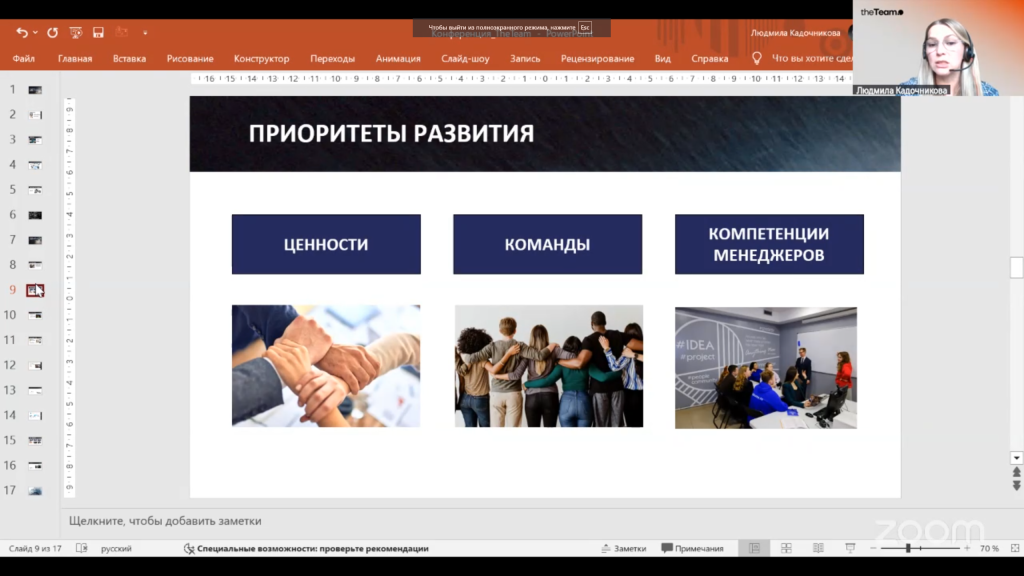This screenshot has width=1024, height=576.
Task: Select slide 13 thumbnail
Action: [35, 391]
